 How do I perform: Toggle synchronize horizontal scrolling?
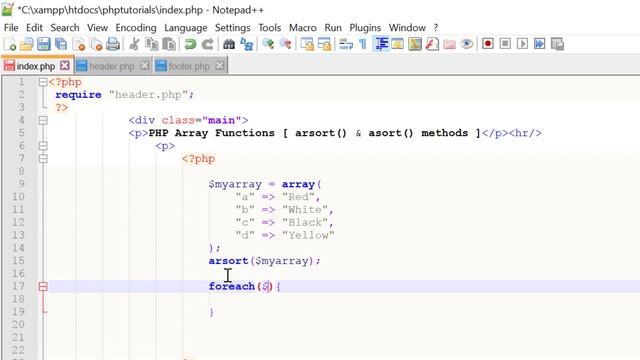[324, 44]
